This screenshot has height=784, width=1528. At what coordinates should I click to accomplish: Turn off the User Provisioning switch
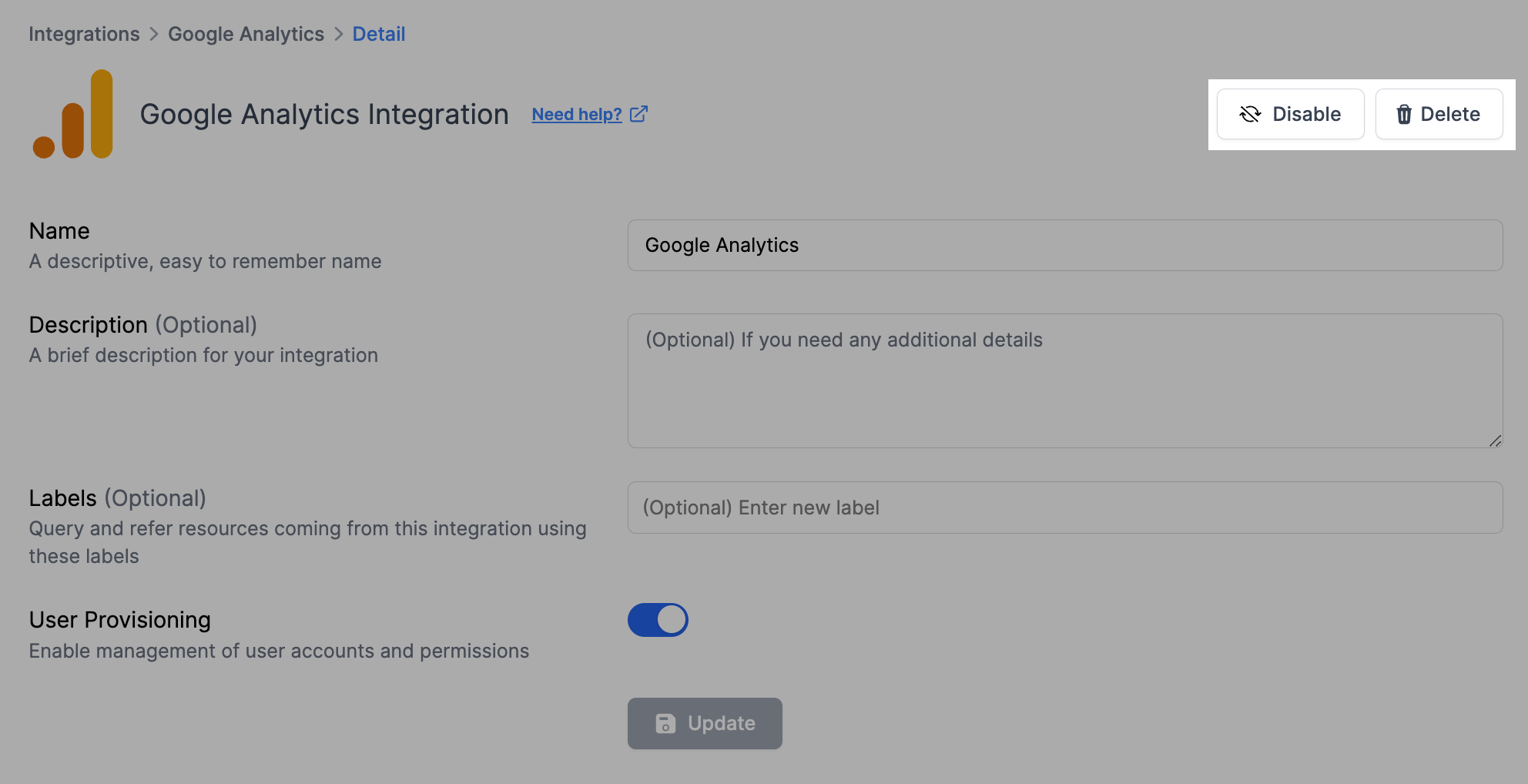658,620
